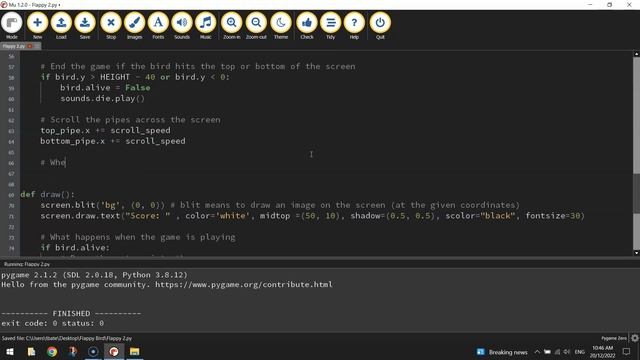Close the Flappy 2.py tab

tap(30, 46)
